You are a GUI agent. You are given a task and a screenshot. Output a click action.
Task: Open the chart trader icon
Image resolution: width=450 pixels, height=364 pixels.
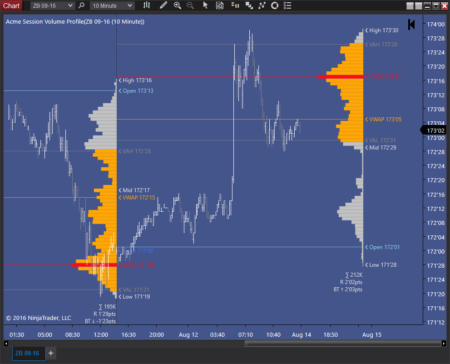pyautogui.click(x=220, y=5)
